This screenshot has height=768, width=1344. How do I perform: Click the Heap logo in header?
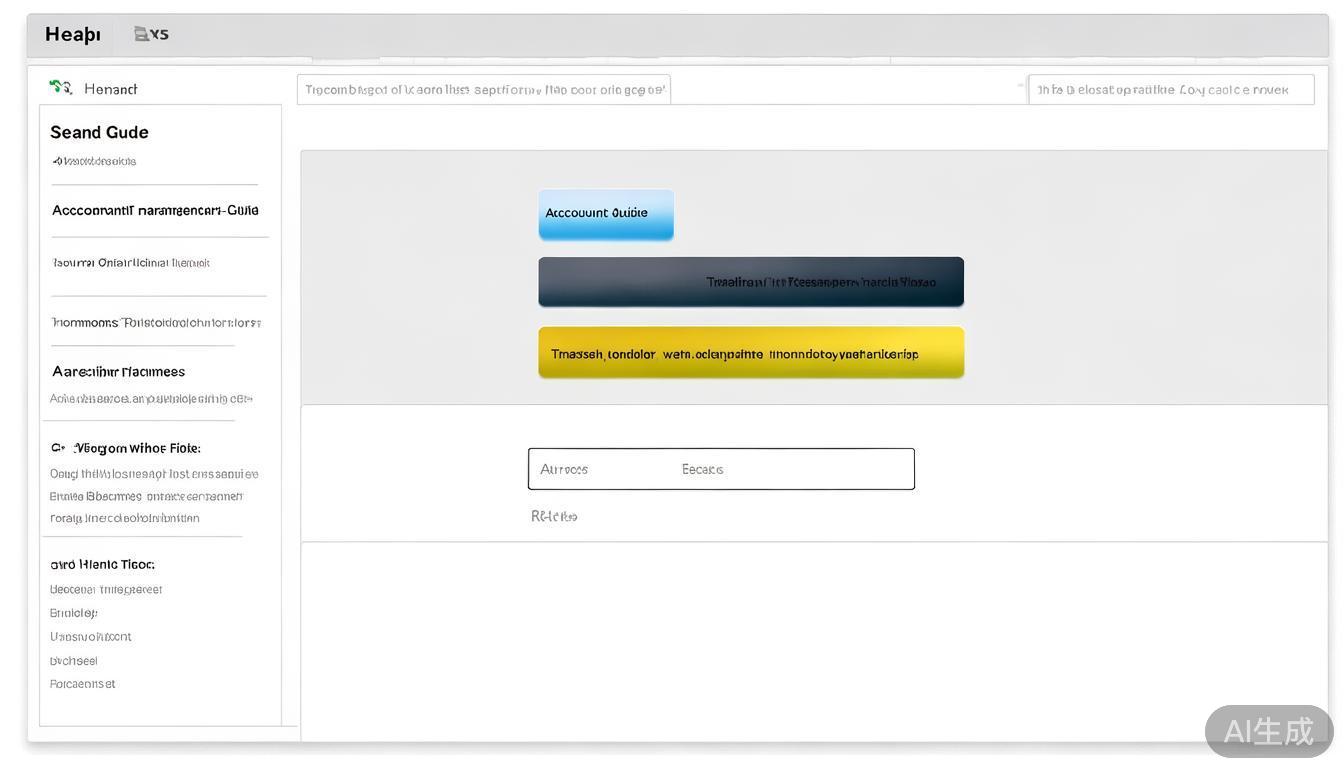point(72,34)
